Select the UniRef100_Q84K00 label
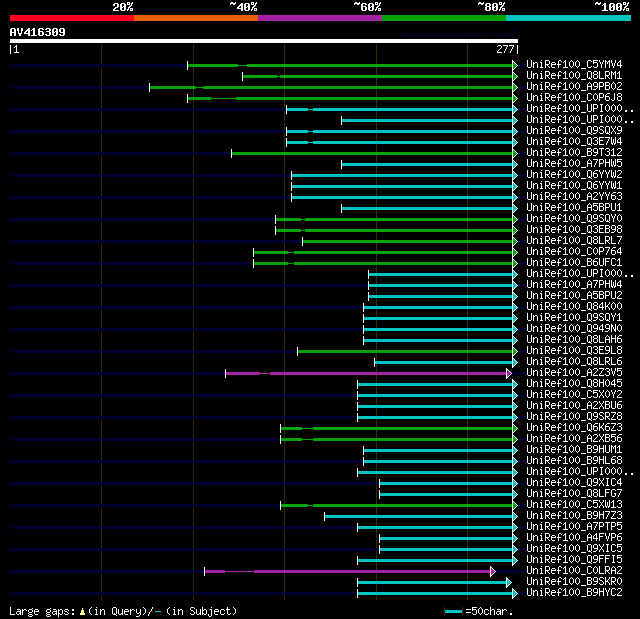This screenshot has width=640, height=619. tap(574, 307)
